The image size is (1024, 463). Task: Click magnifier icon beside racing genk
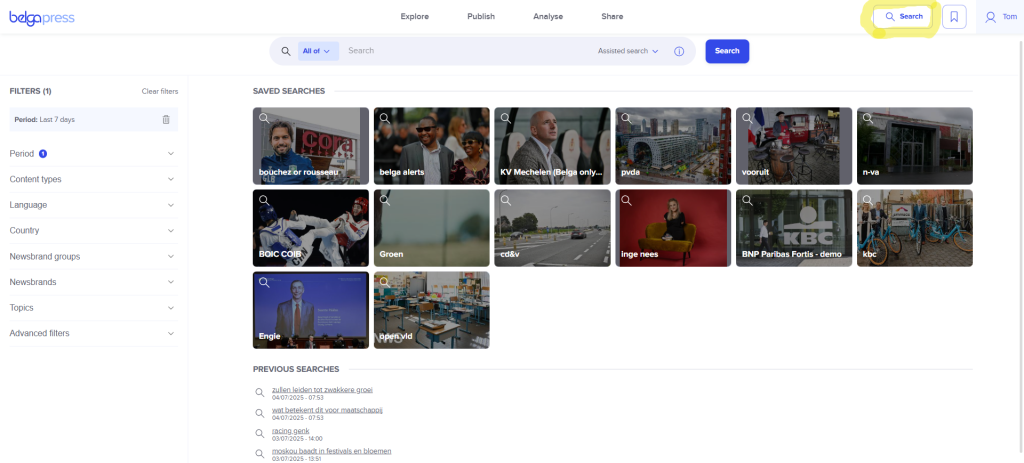(x=260, y=434)
